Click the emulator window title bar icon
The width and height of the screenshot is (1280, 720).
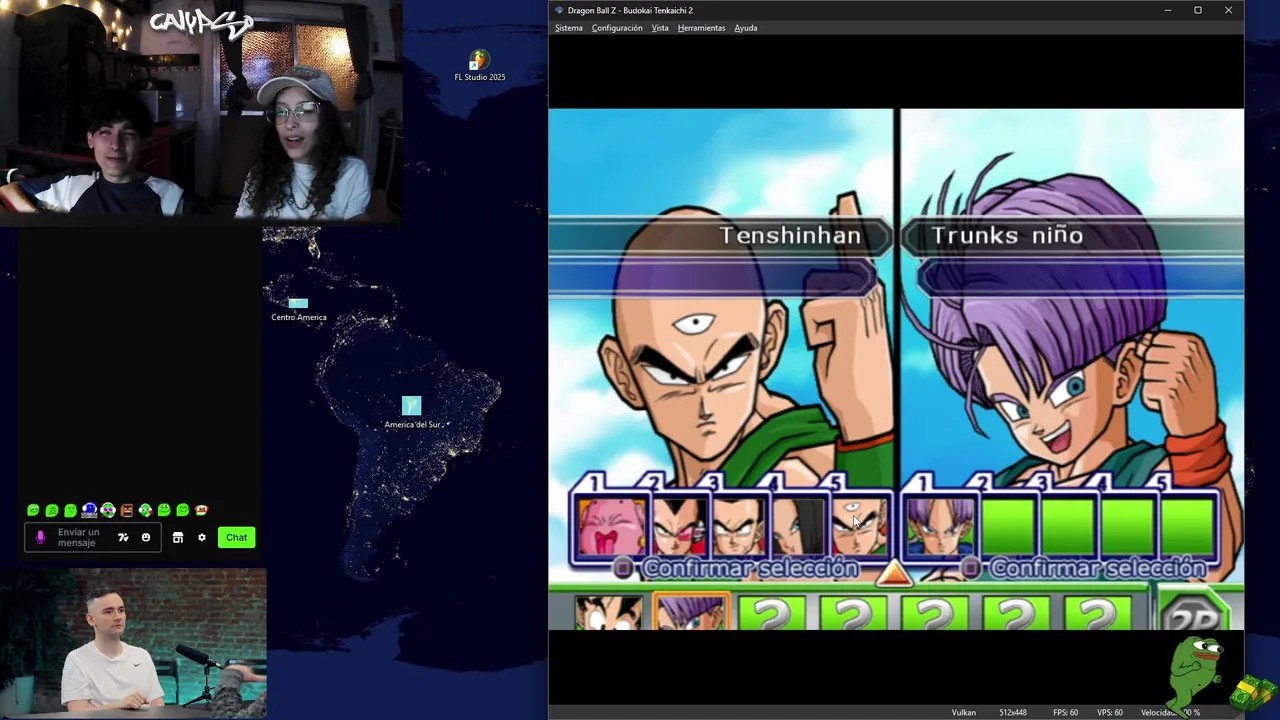click(559, 10)
